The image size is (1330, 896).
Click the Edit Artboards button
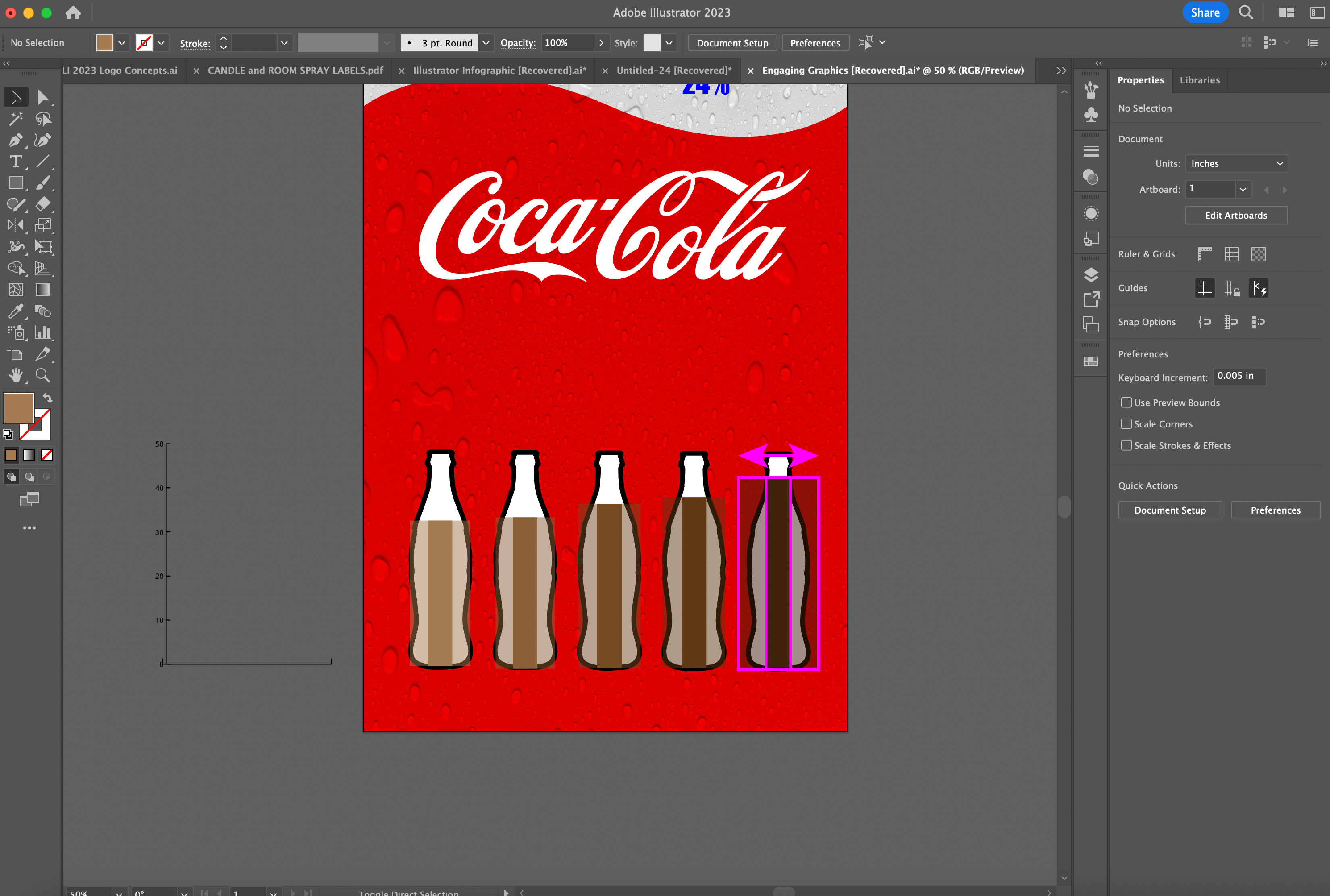[1236, 216]
